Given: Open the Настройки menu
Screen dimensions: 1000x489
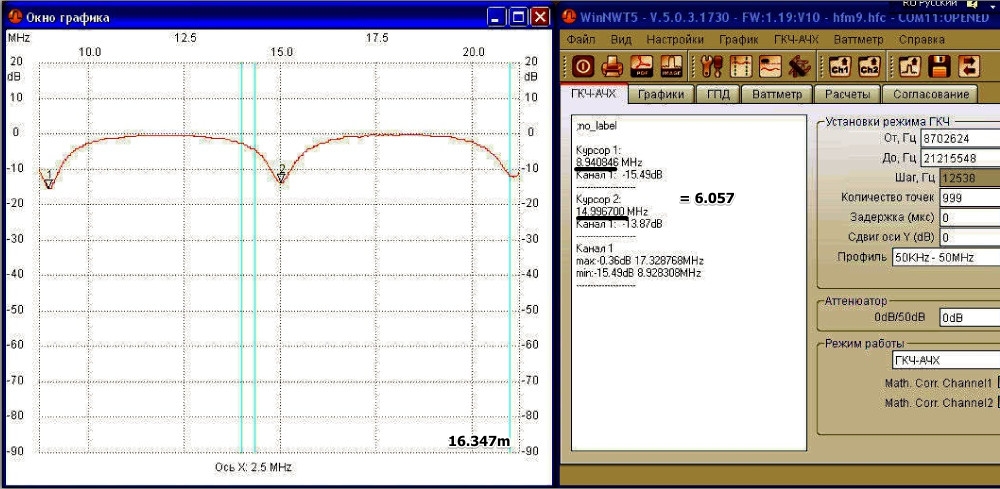Looking at the screenshot, I should click(x=675, y=40).
